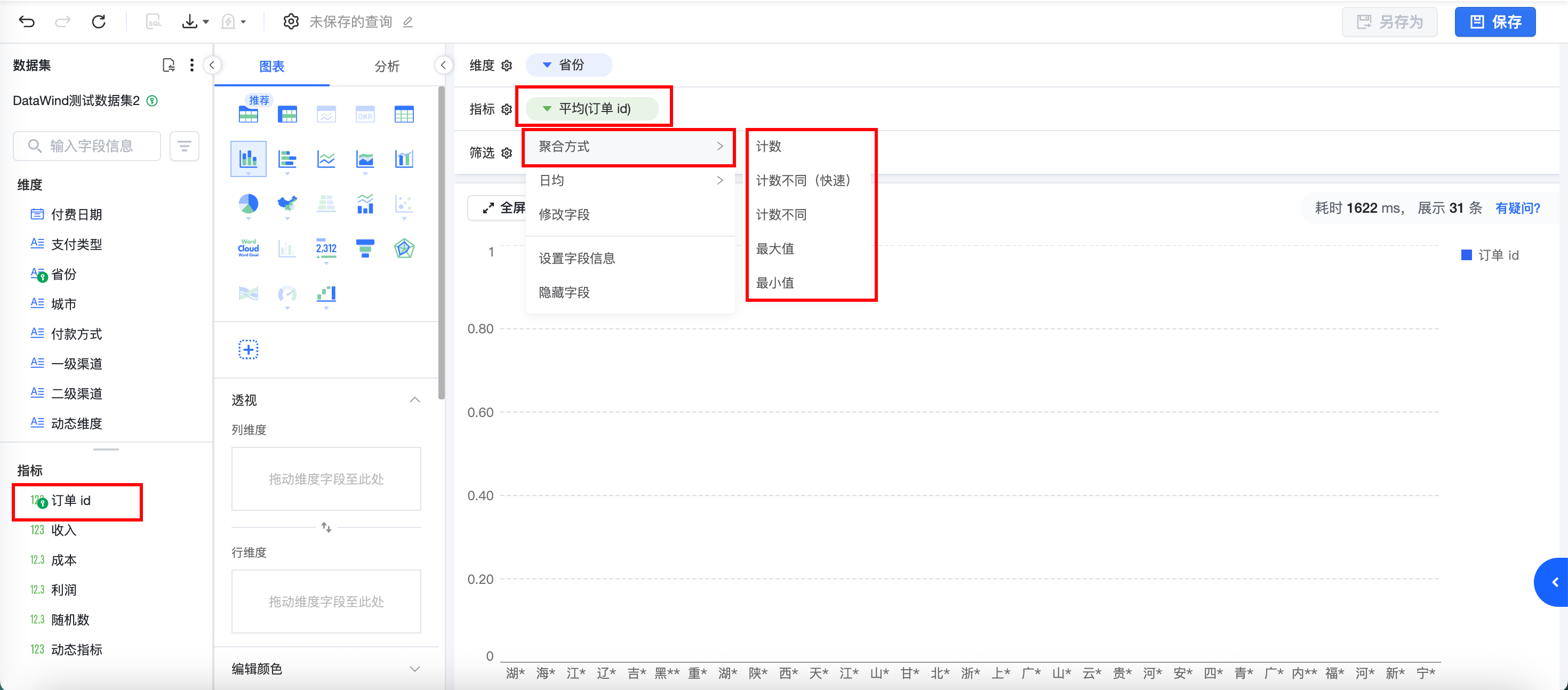Viewport: 1568px width, 690px height.
Task: Switch to the 分析 tab
Action: pyautogui.click(x=387, y=66)
